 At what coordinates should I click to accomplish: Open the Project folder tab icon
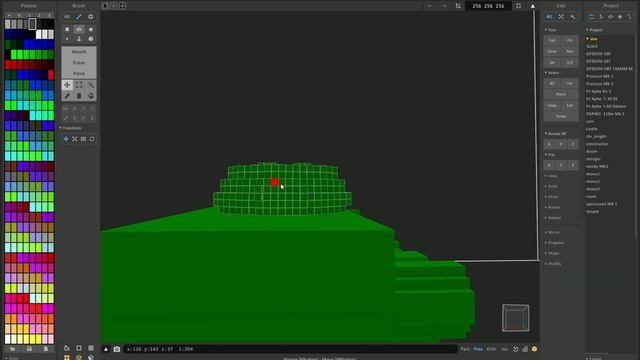591,17
